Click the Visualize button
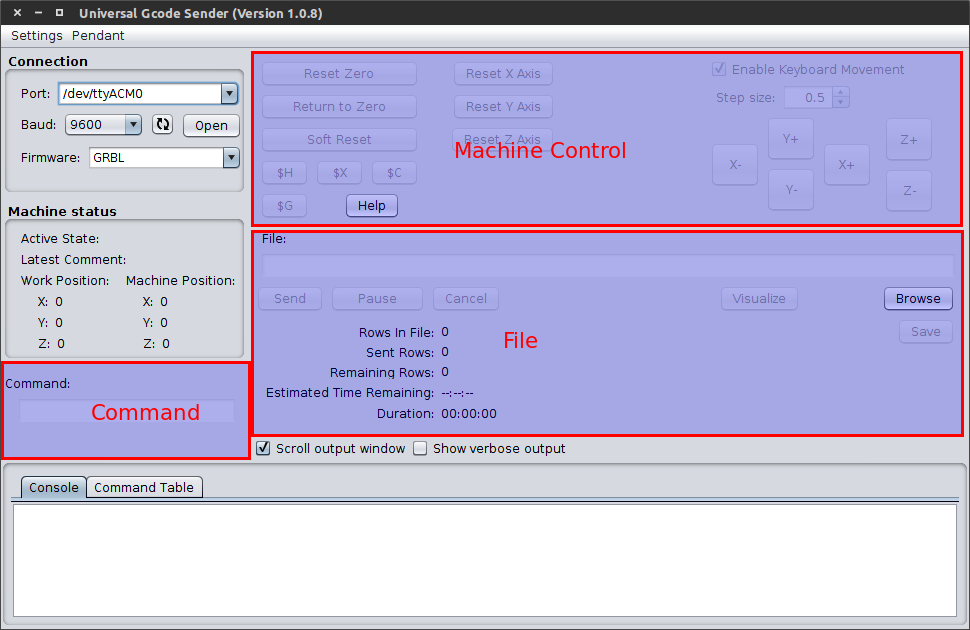 point(759,298)
